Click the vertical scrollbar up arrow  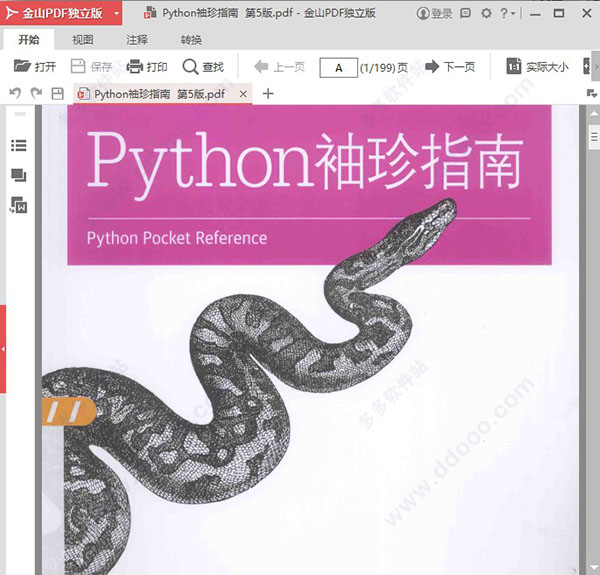point(593,113)
